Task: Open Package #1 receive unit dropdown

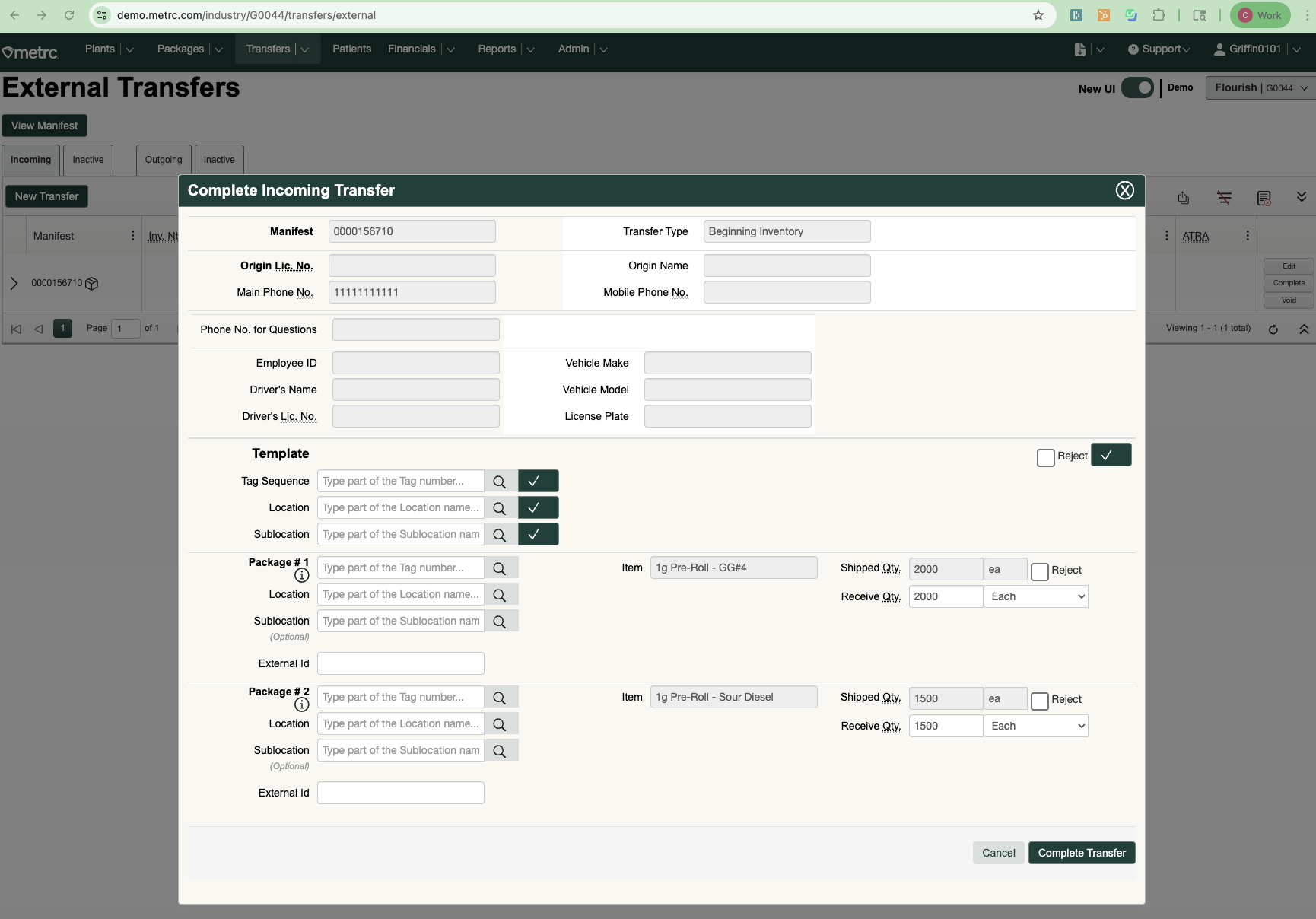Action: 1035,597
